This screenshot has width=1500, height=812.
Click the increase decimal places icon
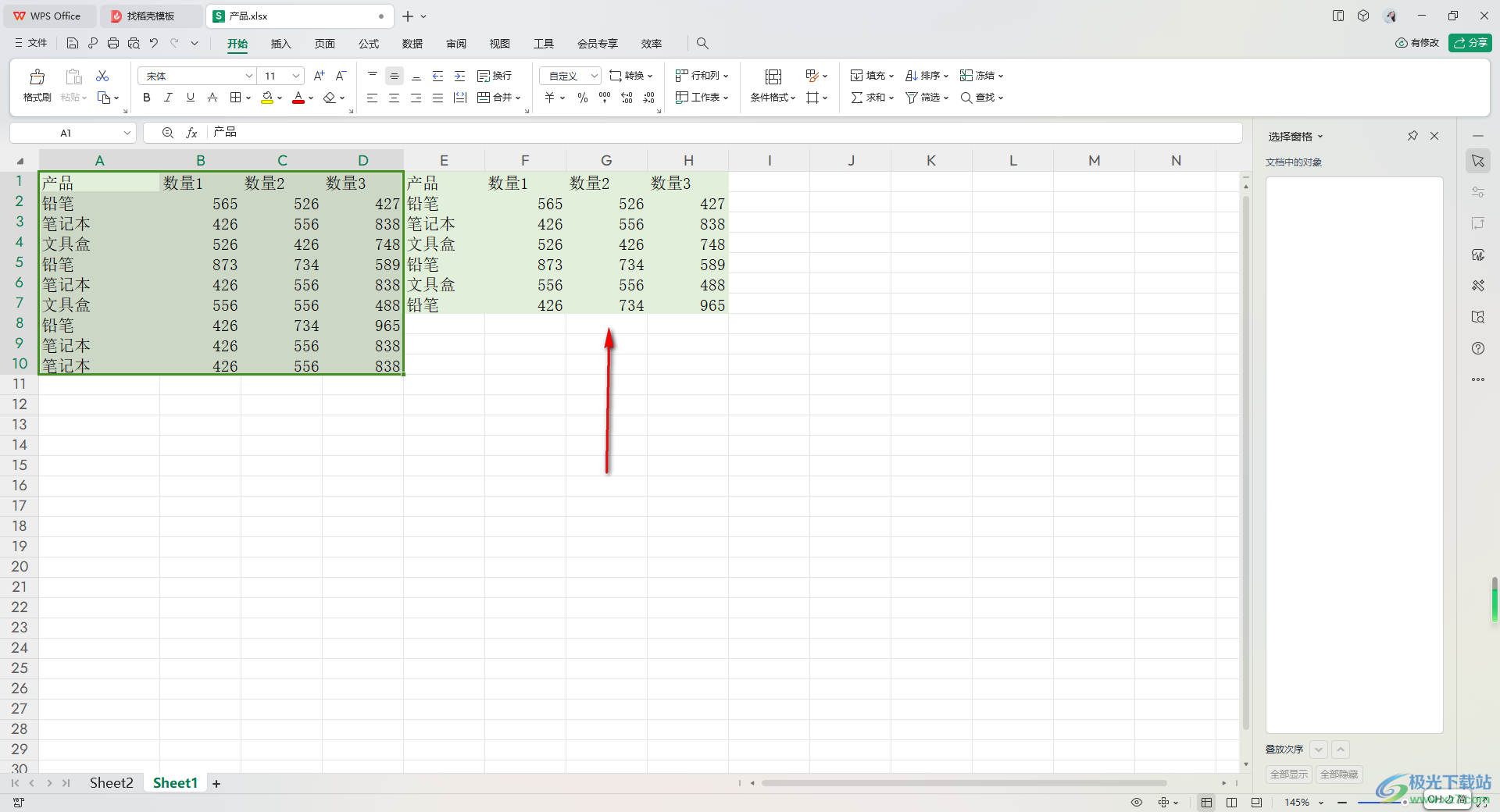627,98
